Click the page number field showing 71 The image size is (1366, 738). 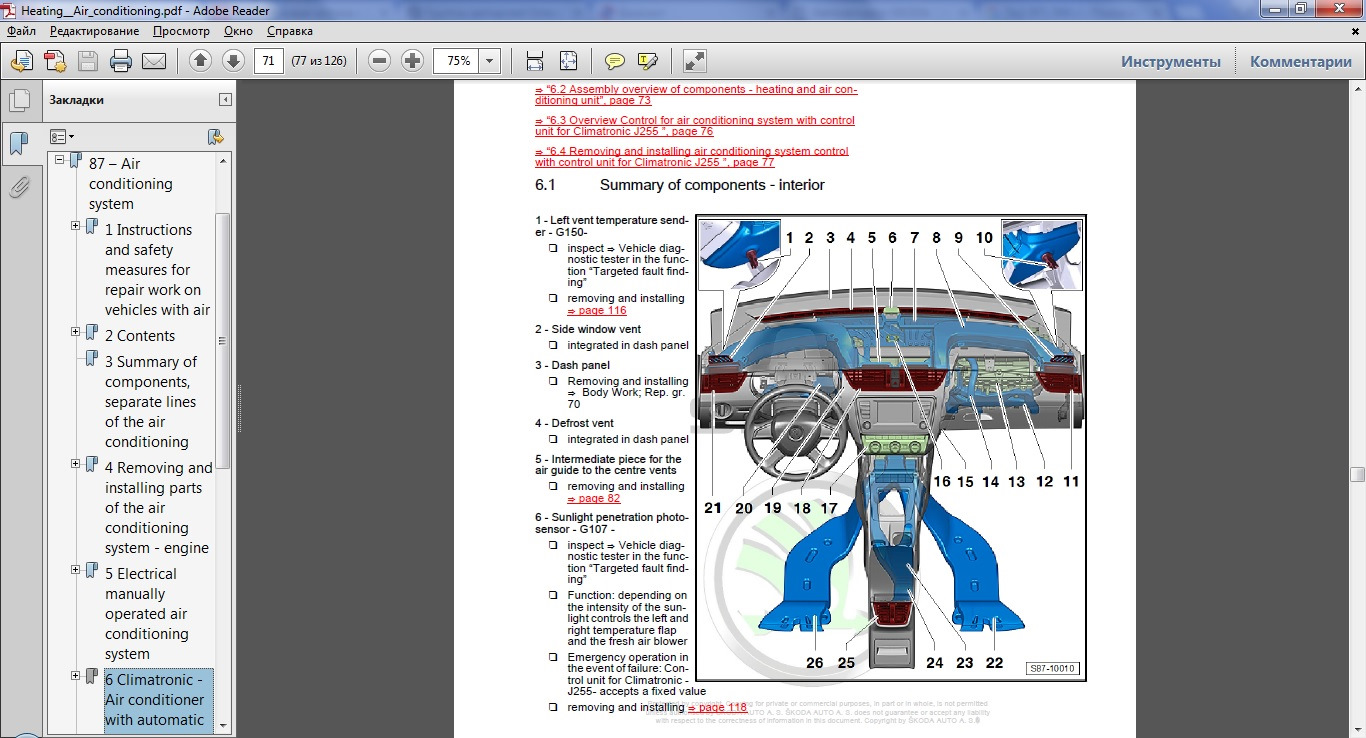270,61
